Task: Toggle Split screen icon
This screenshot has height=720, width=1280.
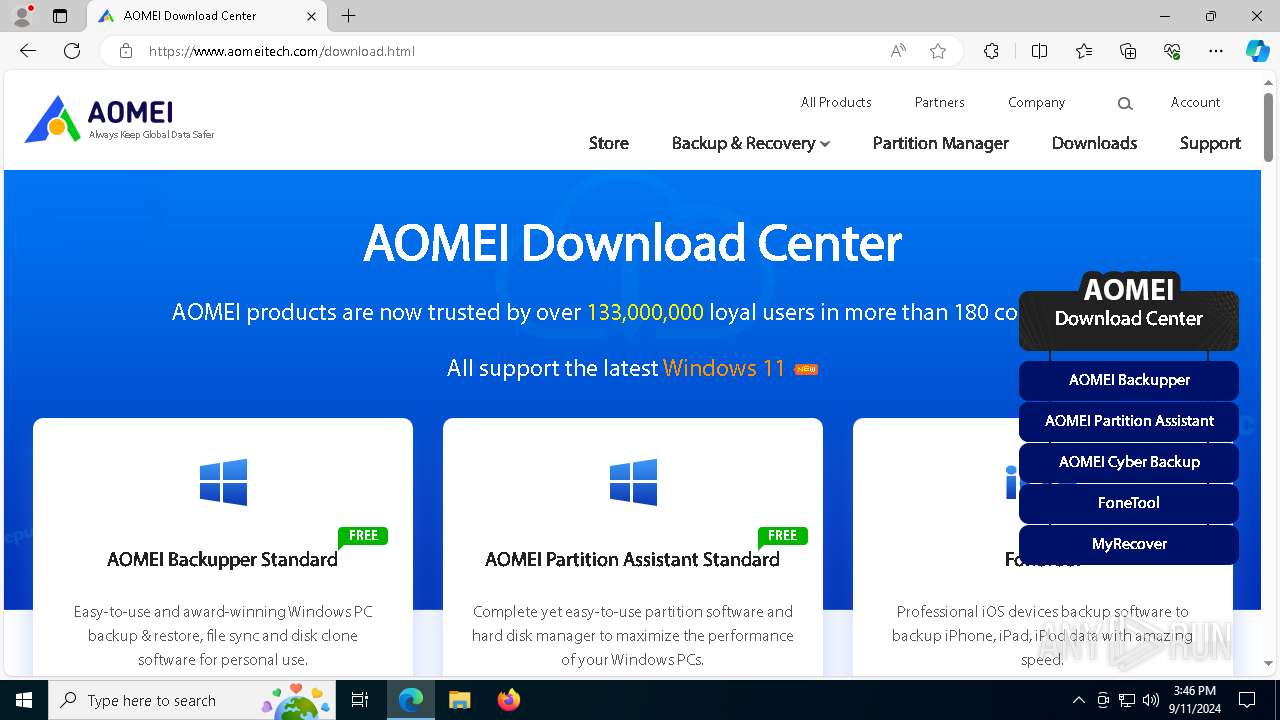Action: tap(1039, 51)
